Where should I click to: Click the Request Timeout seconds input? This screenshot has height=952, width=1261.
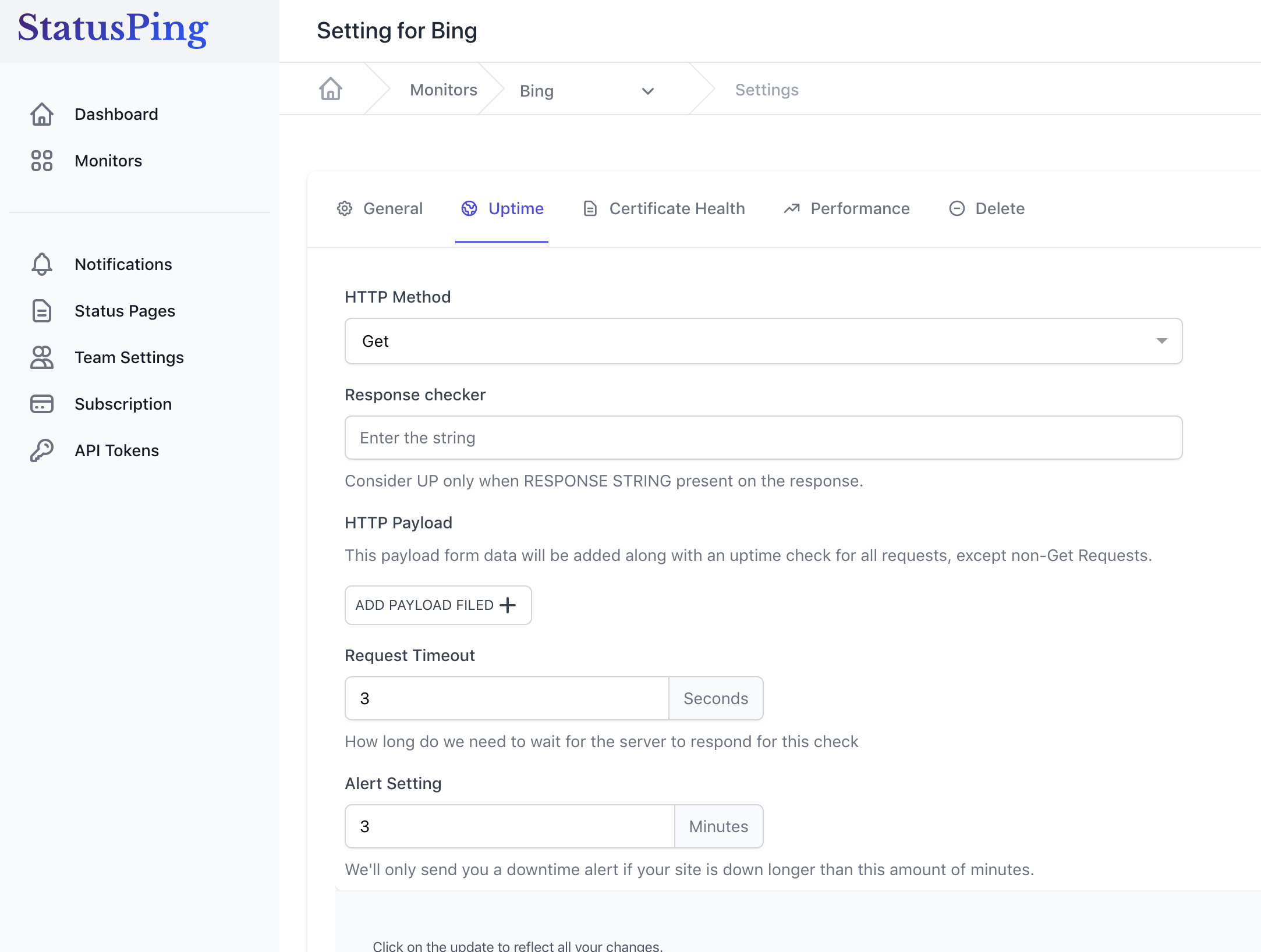pos(506,698)
